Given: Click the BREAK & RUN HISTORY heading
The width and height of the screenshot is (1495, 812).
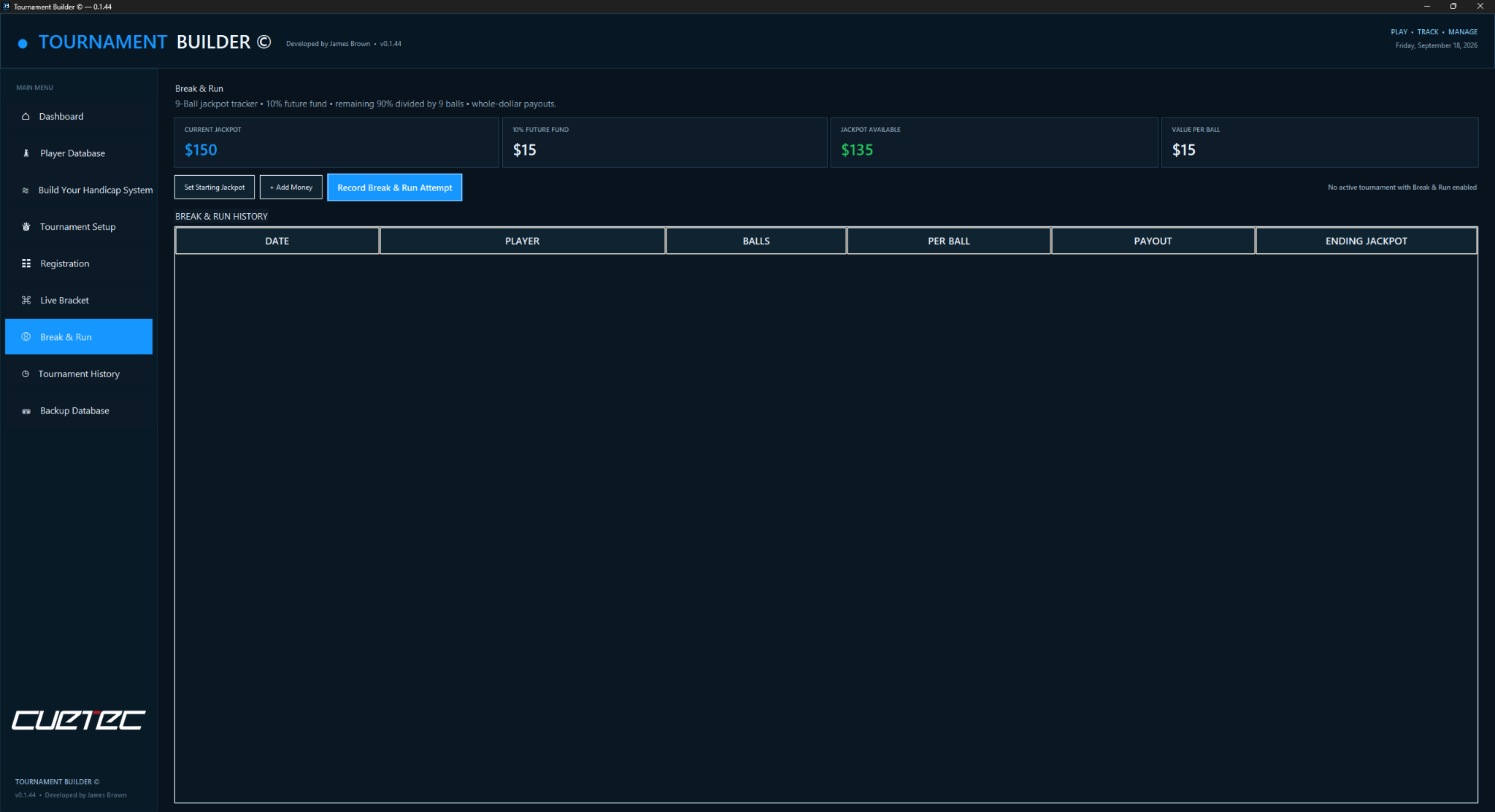Looking at the screenshot, I should (221, 217).
